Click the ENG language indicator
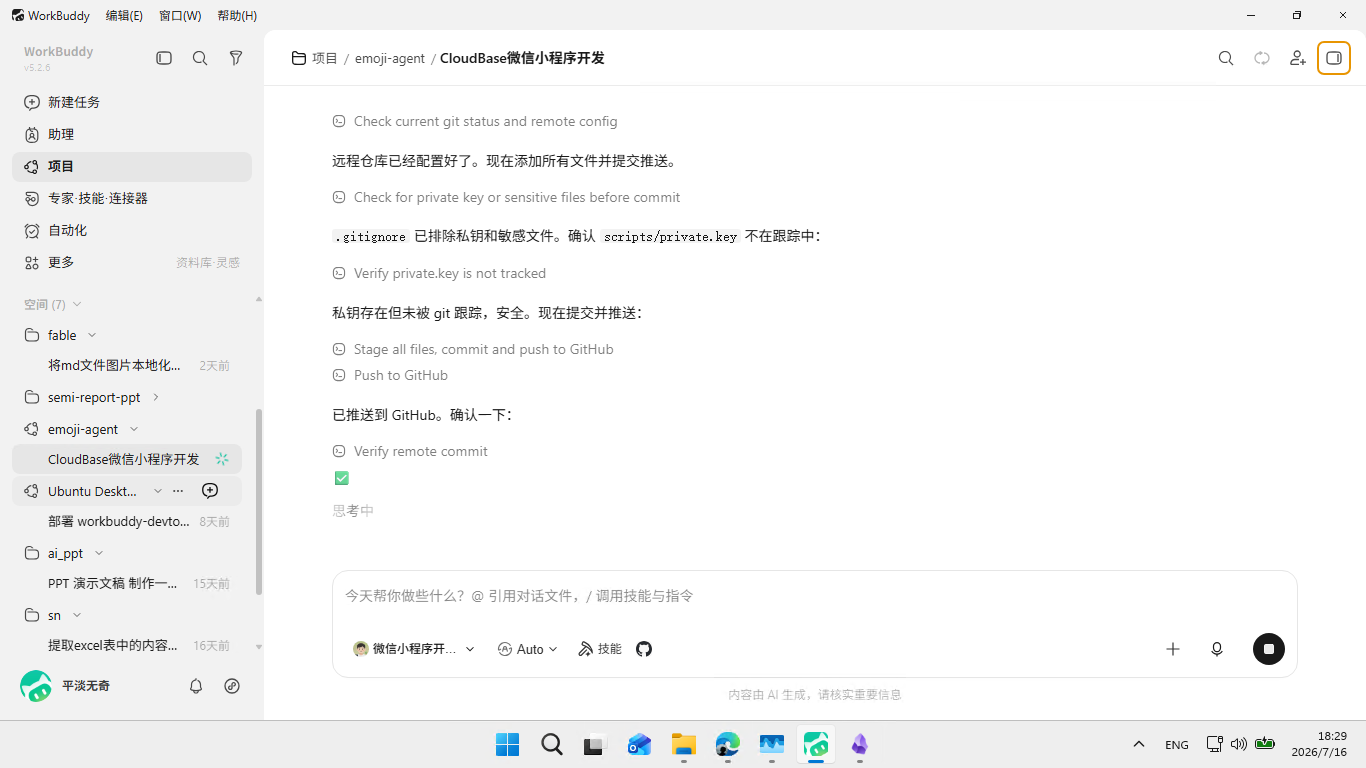Image resolution: width=1366 pixels, height=768 pixels. pos(1177,744)
